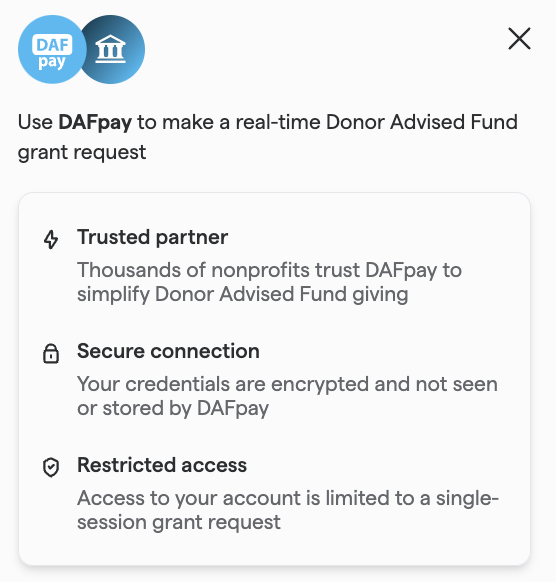Click the word 'pay' inside the logo
Image resolution: width=556 pixels, height=582 pixels.
tap(52, 62)
